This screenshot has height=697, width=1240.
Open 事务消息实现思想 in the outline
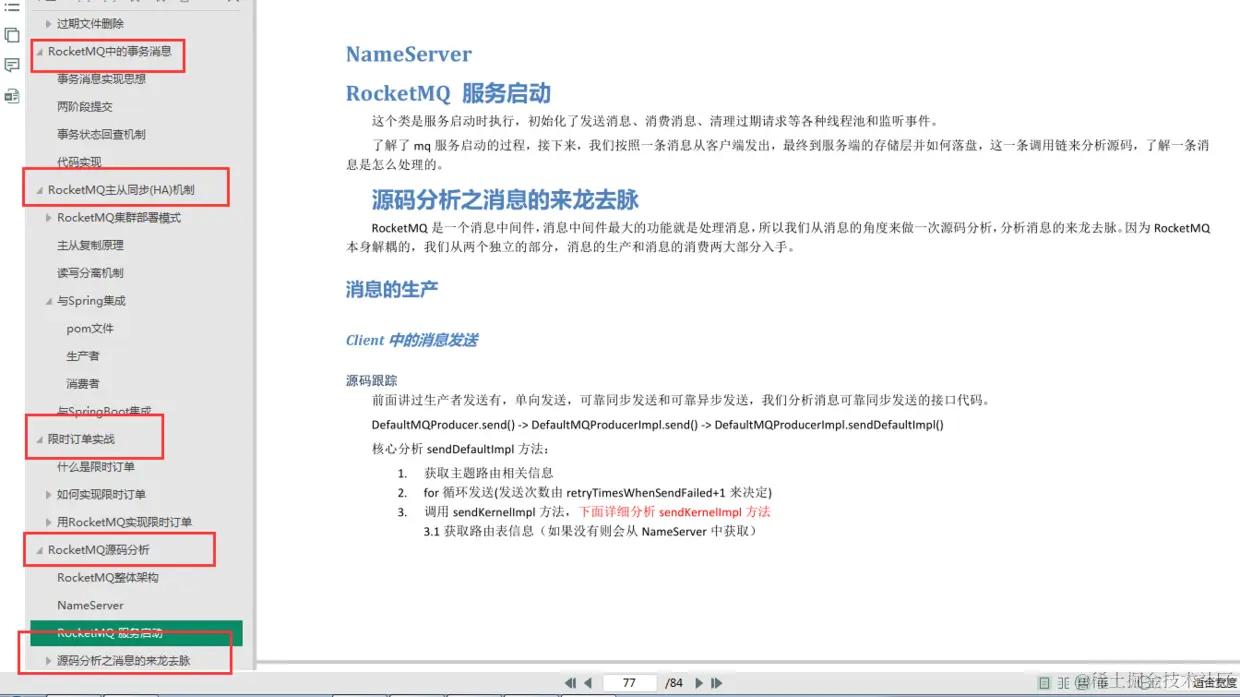point(101,79)
